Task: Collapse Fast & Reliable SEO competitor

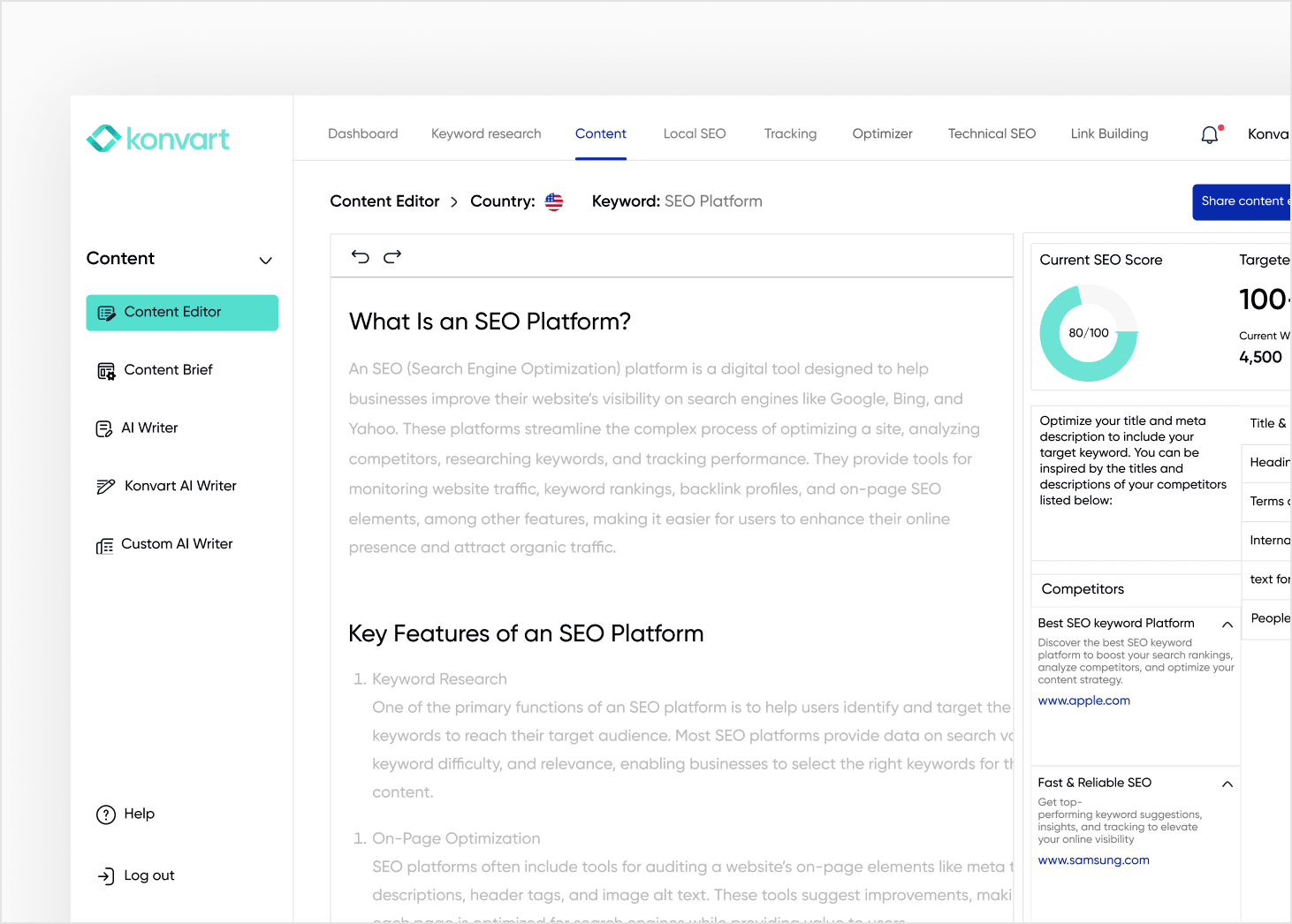Action: coord(1227,784)
